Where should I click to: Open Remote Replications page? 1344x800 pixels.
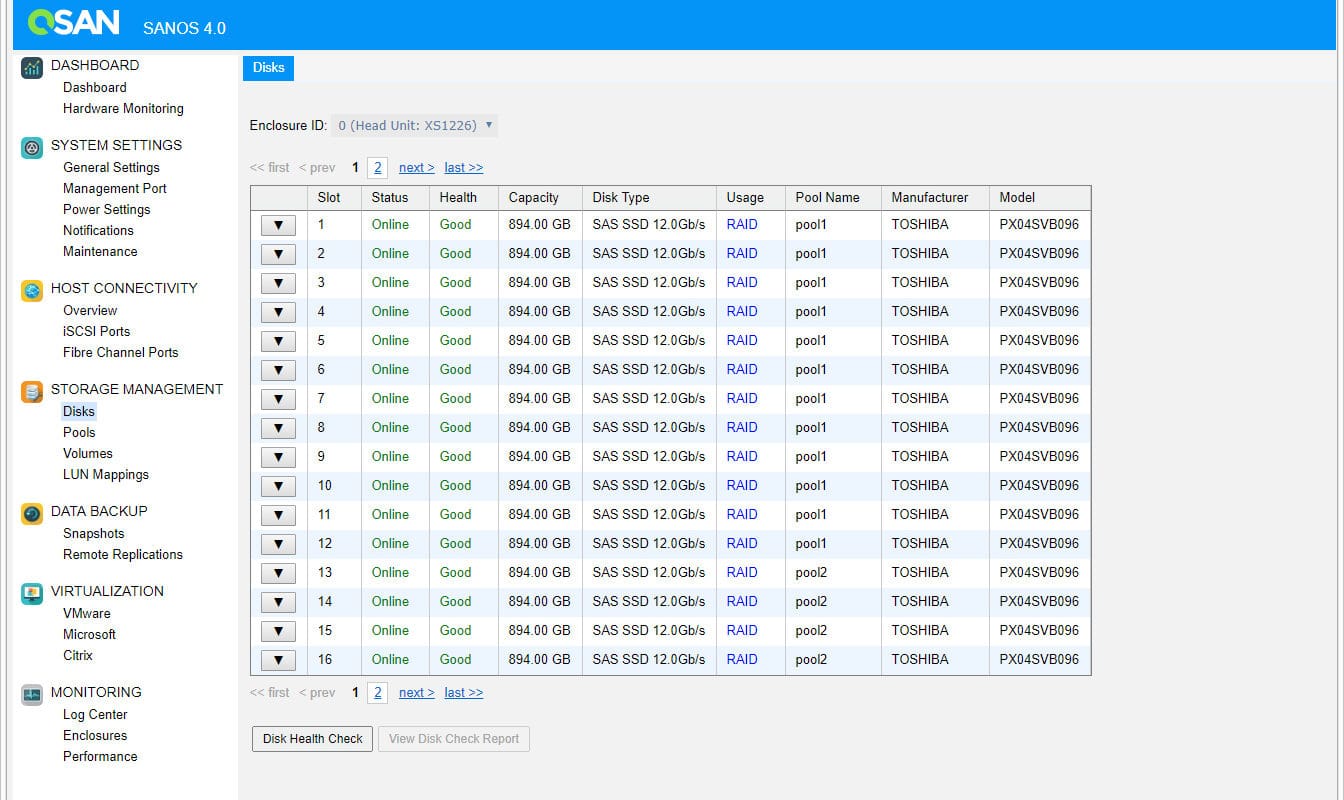123,554
